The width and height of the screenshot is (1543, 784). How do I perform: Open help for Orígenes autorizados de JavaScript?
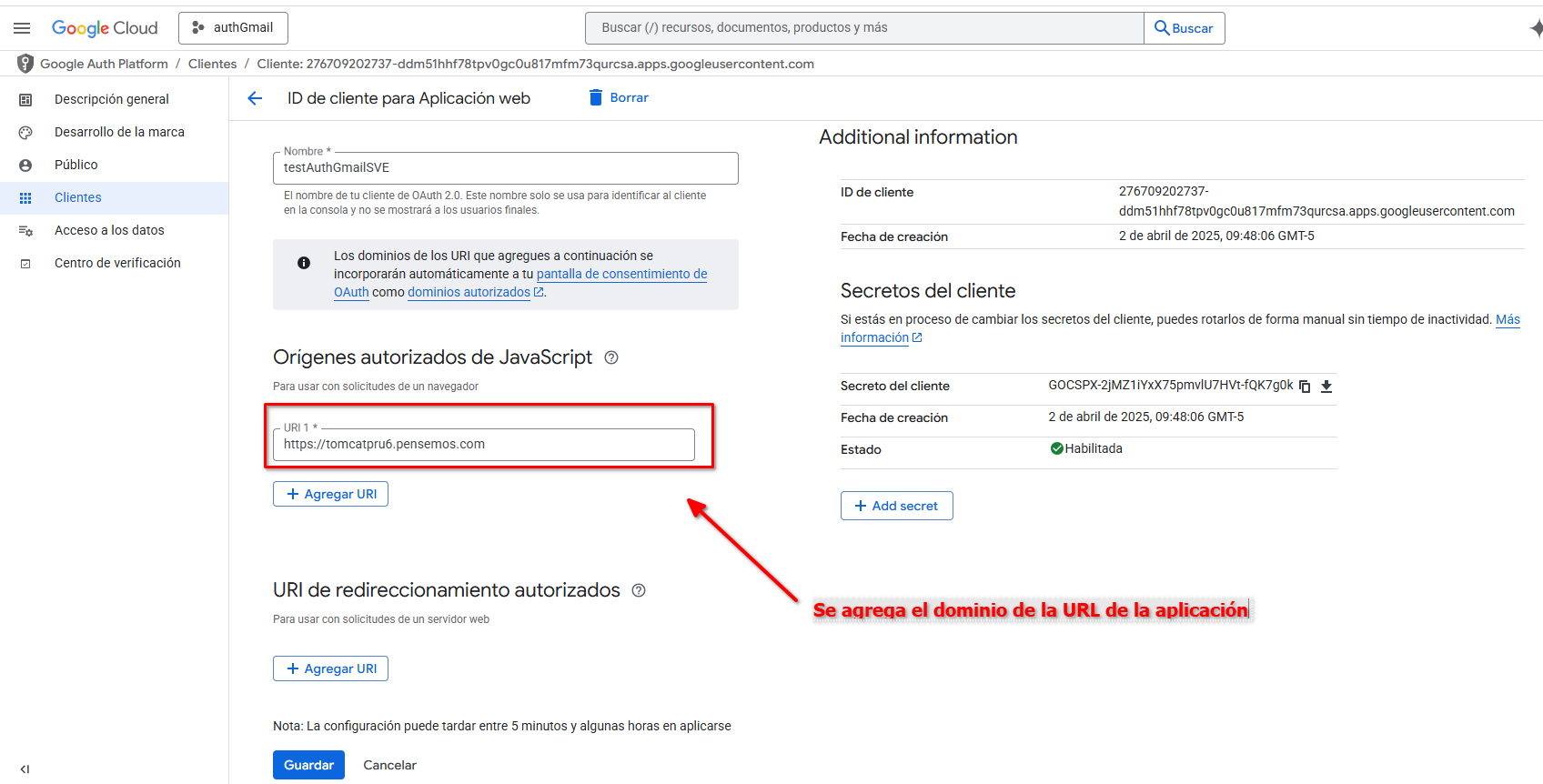tap(611, 357)
